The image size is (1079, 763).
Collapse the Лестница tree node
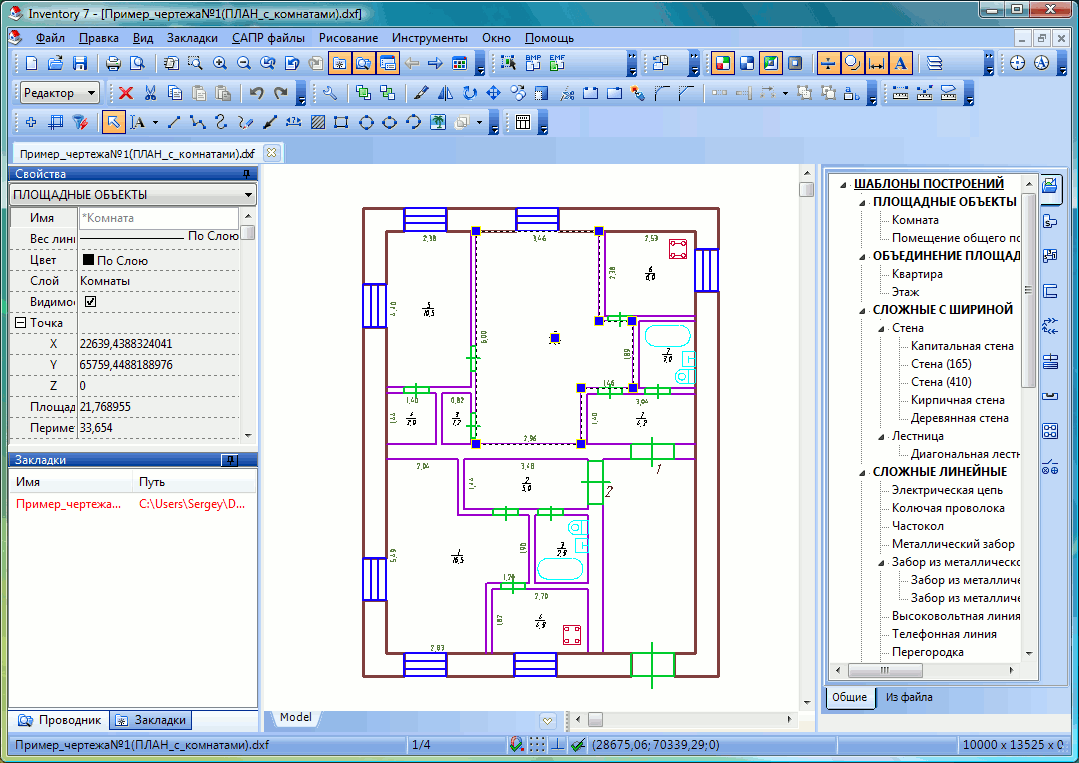(x=882, y=437)
